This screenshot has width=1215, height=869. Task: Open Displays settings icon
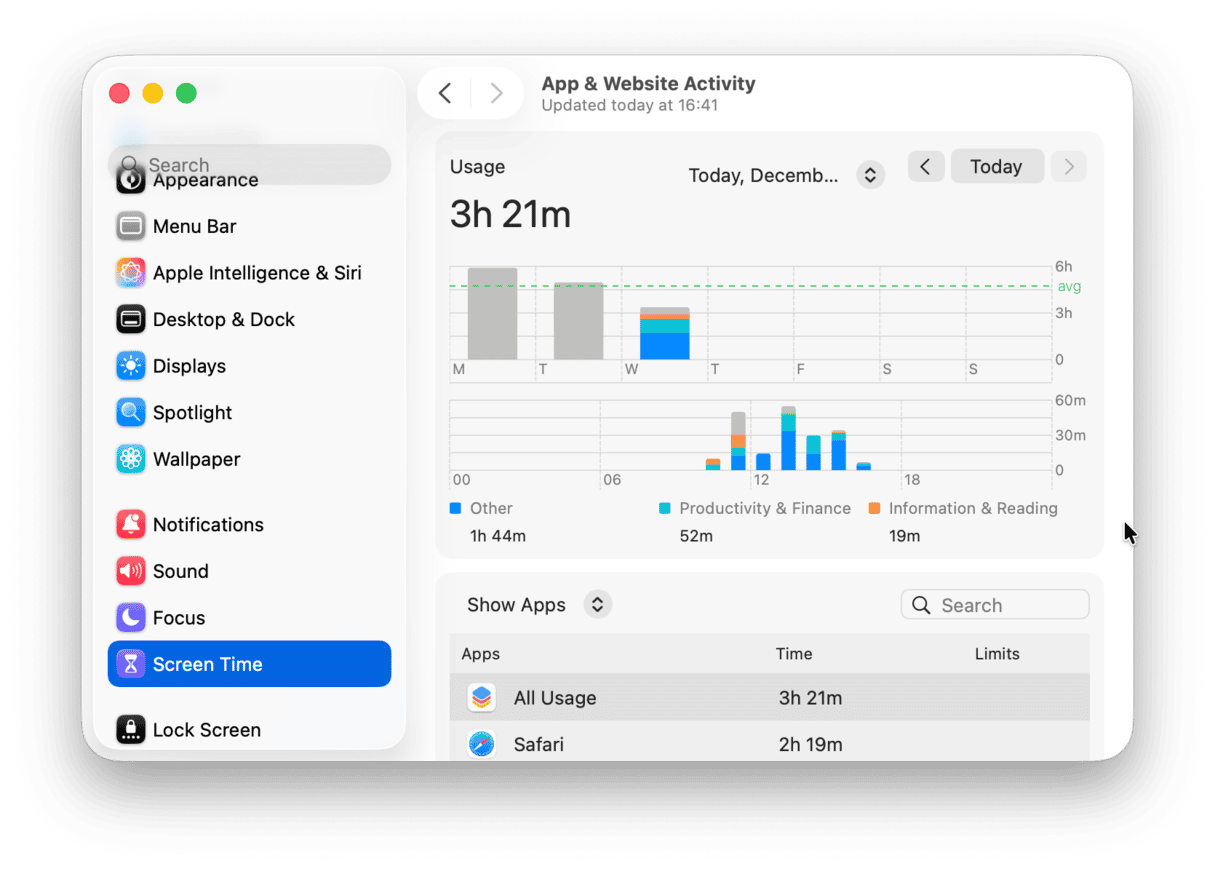(x=131, y=366)
